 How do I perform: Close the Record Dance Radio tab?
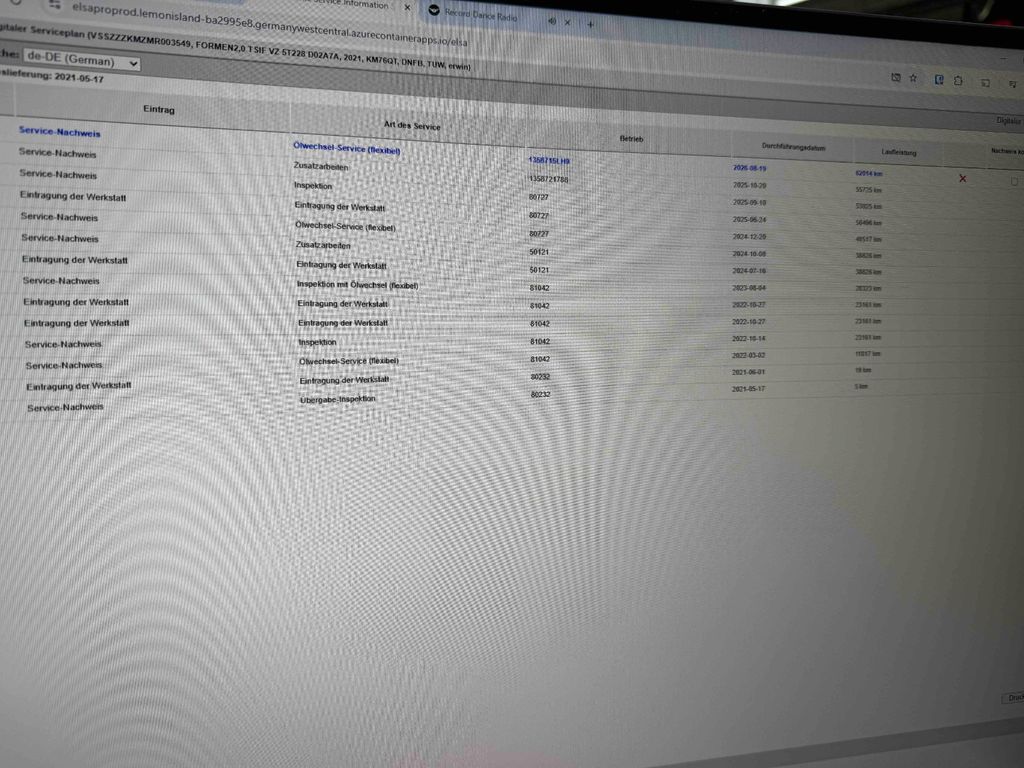point(568,23)
